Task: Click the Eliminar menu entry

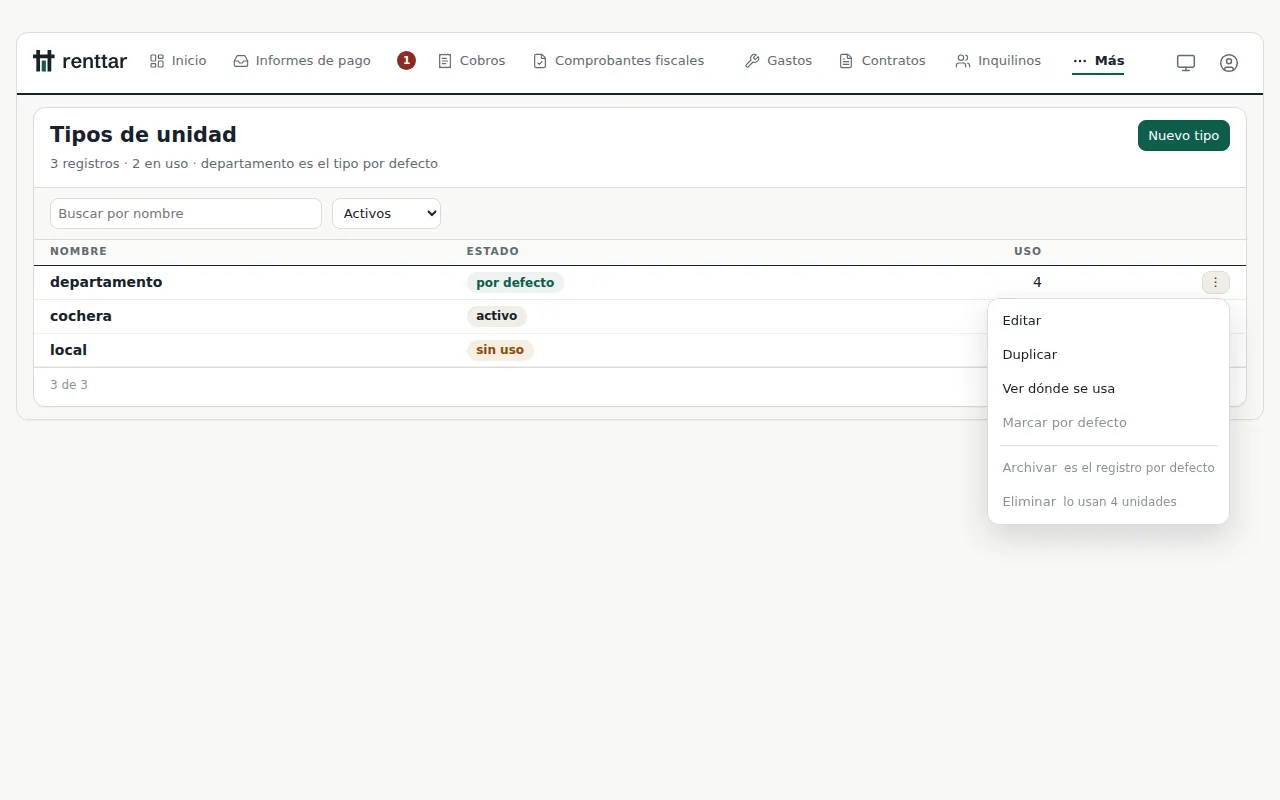Action: pos(1108,502)
